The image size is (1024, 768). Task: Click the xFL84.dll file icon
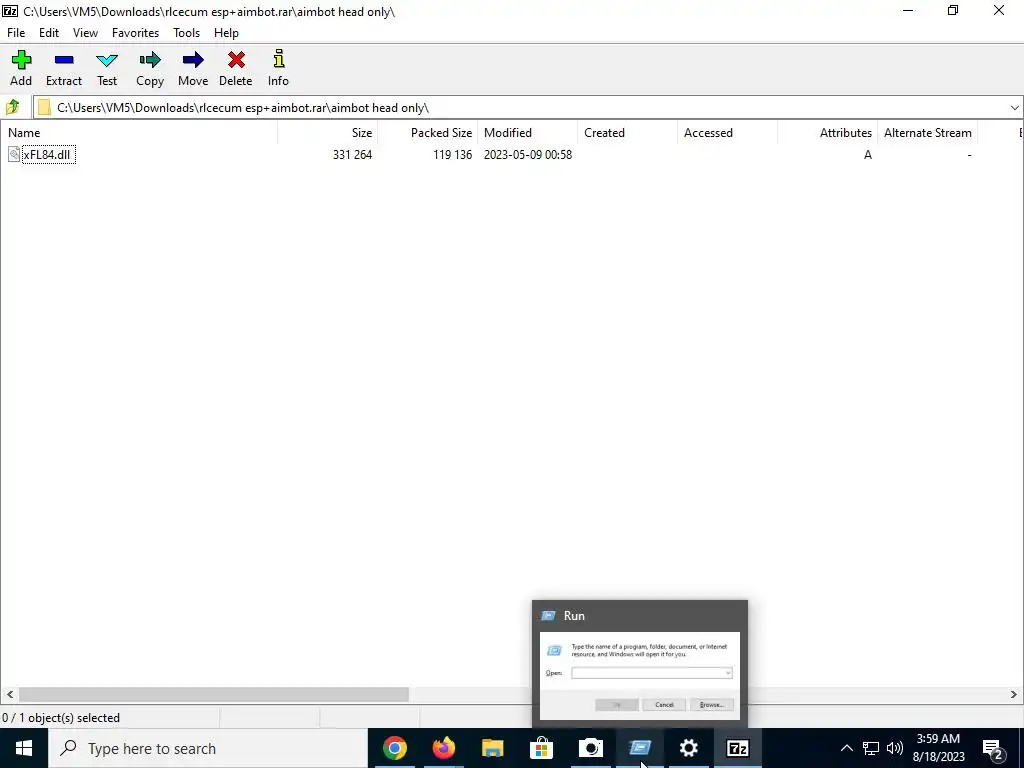tap(14, 155)
